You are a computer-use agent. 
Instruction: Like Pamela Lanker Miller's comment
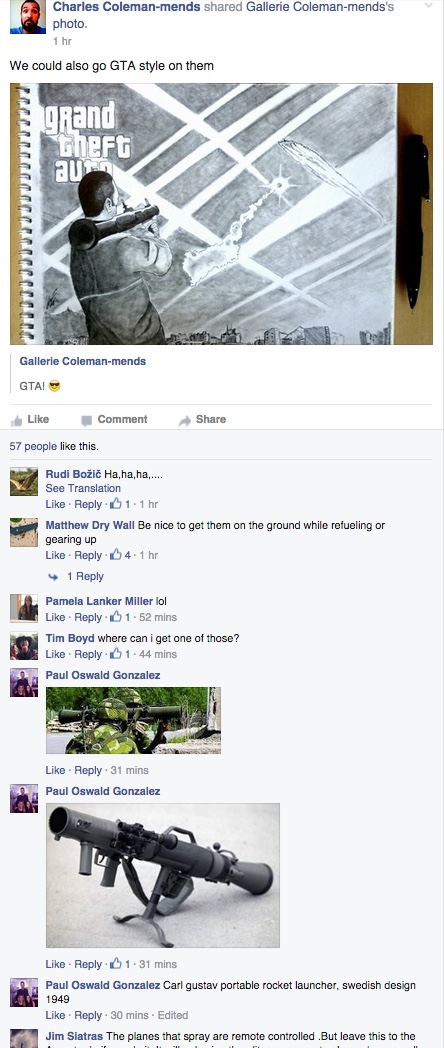(x=55, y=618)
